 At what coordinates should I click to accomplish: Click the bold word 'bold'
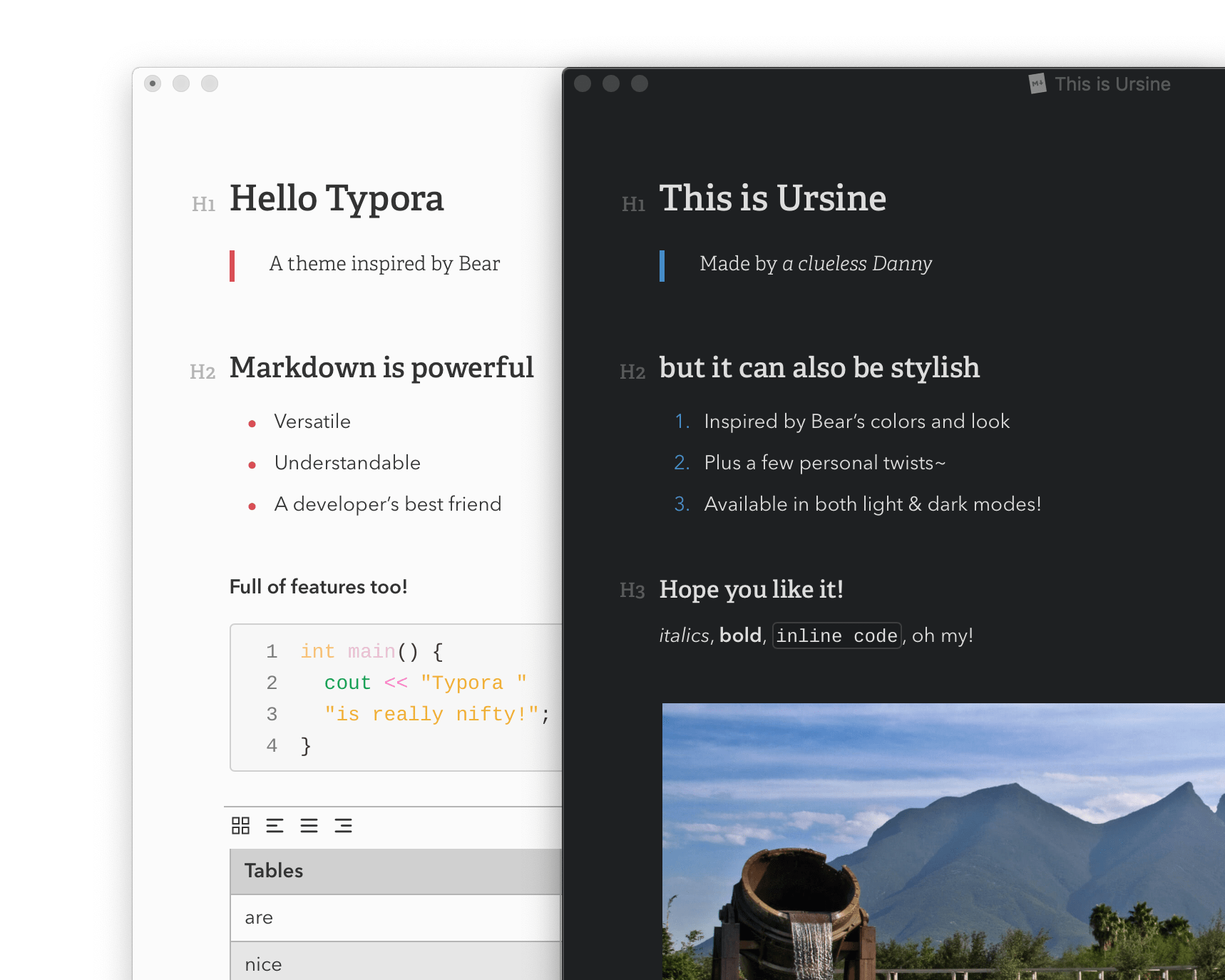[x=741, y=636]
